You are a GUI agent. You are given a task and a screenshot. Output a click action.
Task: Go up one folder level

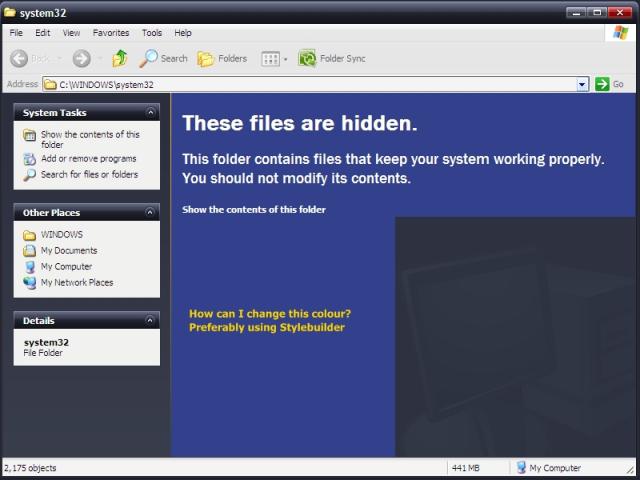pyautogui.click(x=120, y=59)
